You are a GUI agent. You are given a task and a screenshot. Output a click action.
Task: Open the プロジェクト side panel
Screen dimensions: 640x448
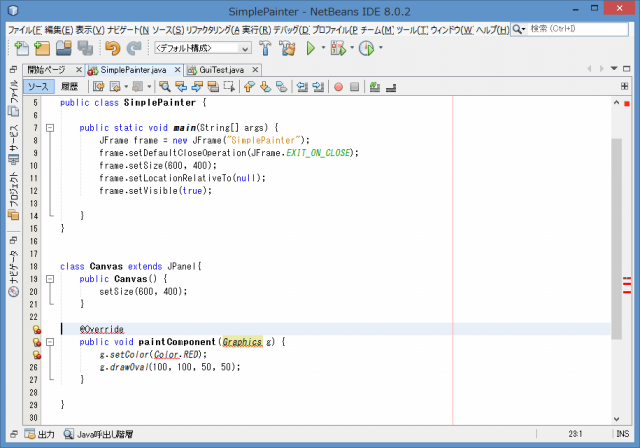pos(13,196)
